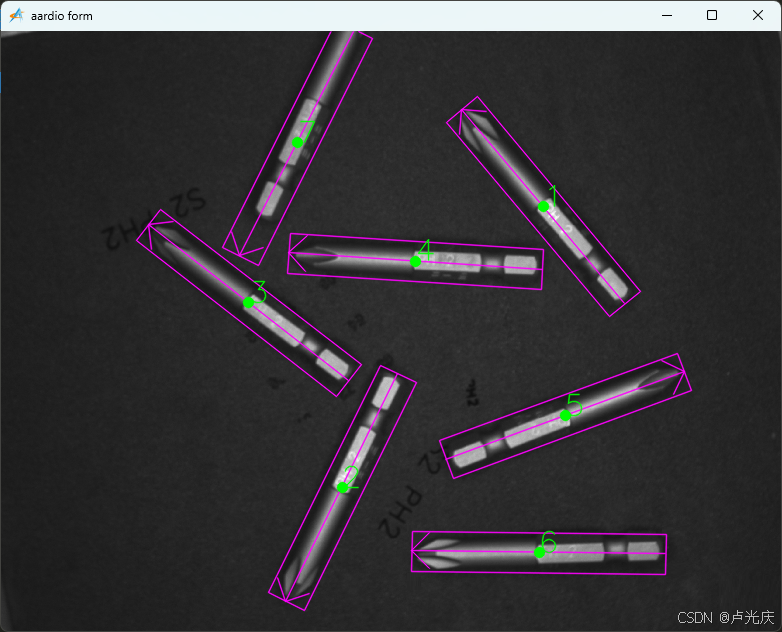Screen dimensions: 782x632
Task: Click the green center dot labeled 3
Action: (x=248, y=302)
